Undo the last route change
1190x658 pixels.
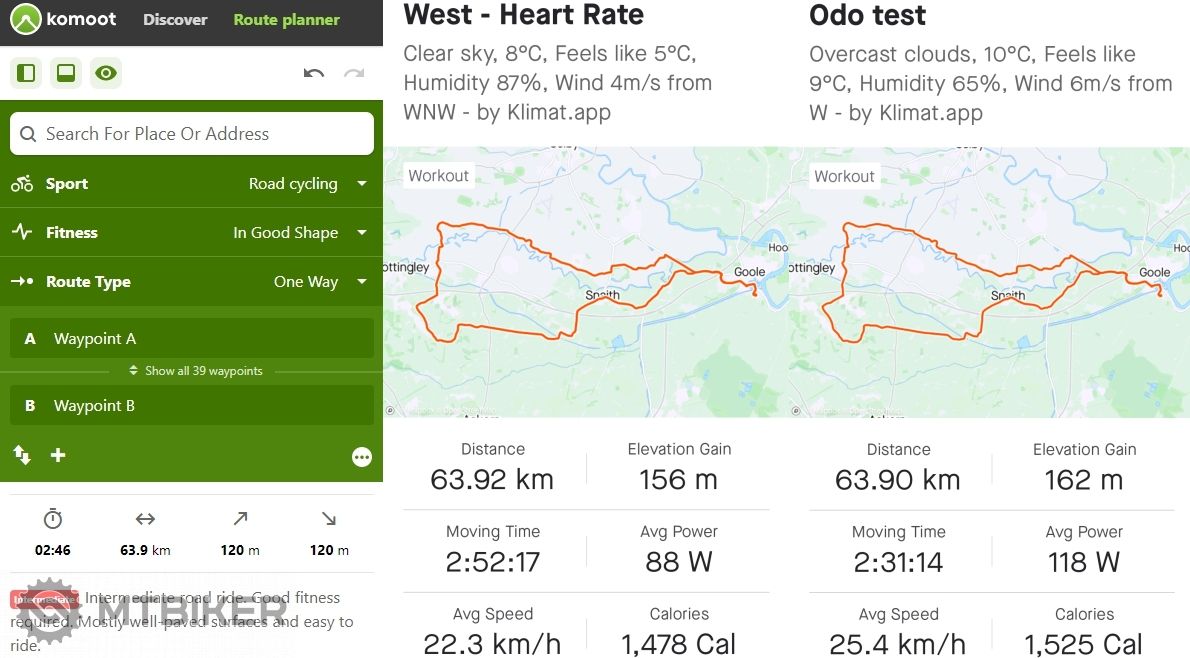(x=314, y=74)
